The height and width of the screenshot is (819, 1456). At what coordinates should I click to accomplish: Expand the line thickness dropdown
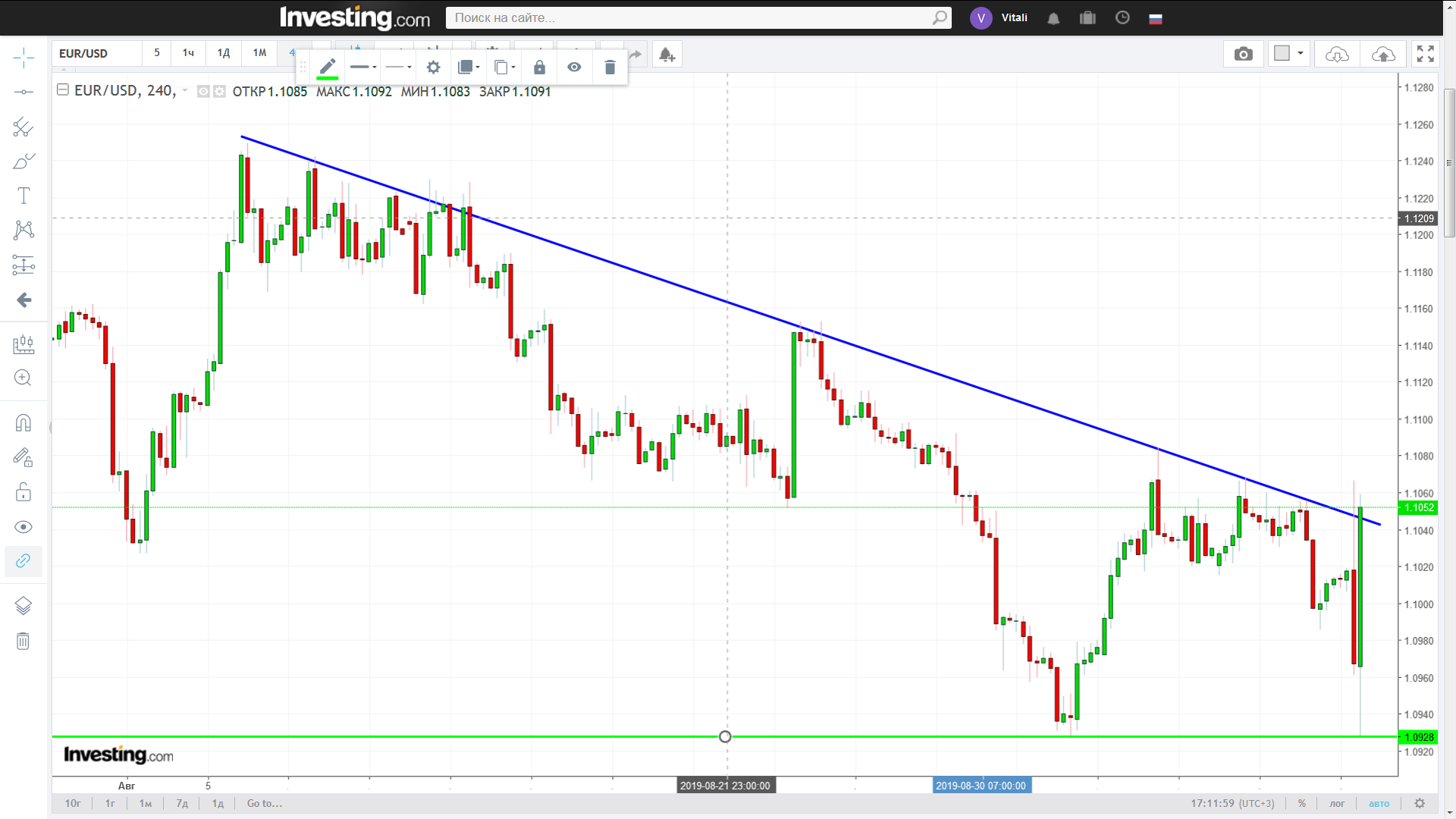[363, 67]
